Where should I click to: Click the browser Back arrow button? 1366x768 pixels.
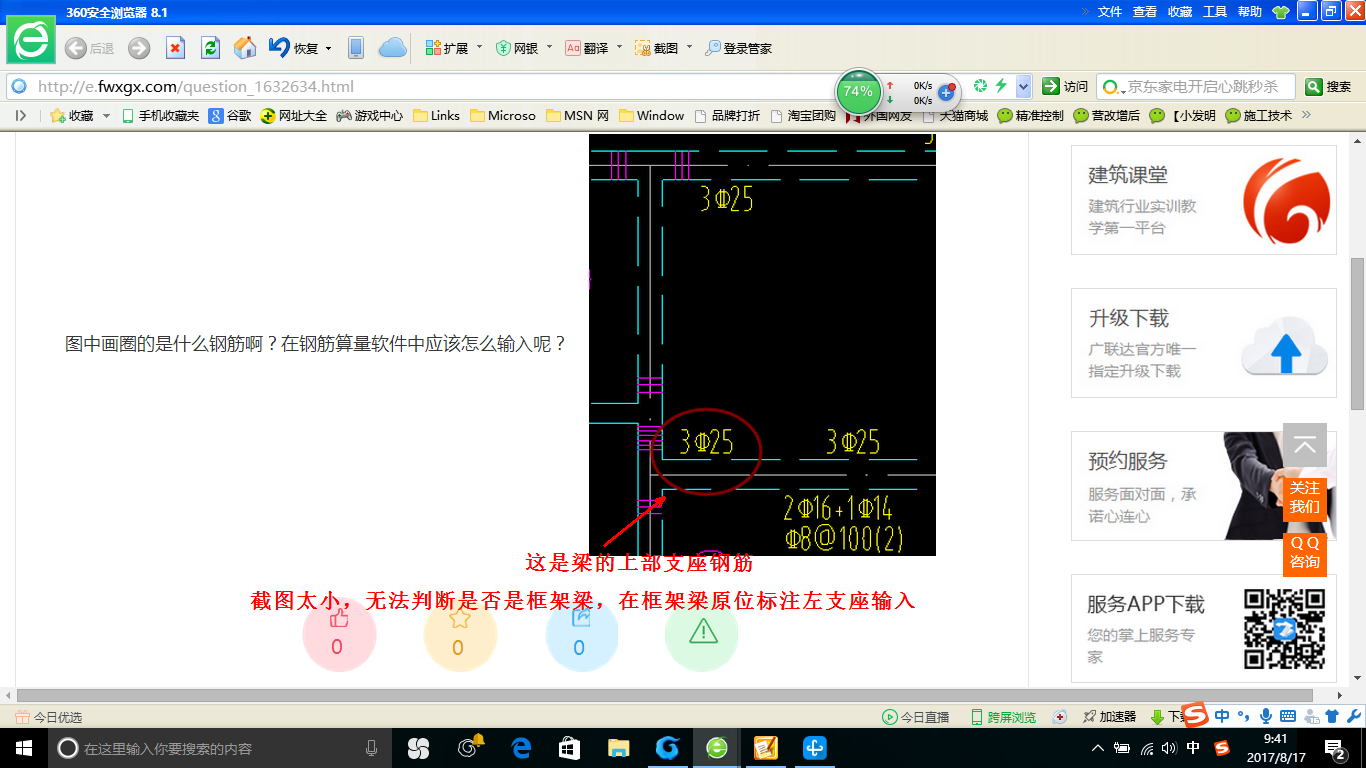[76, 48]
